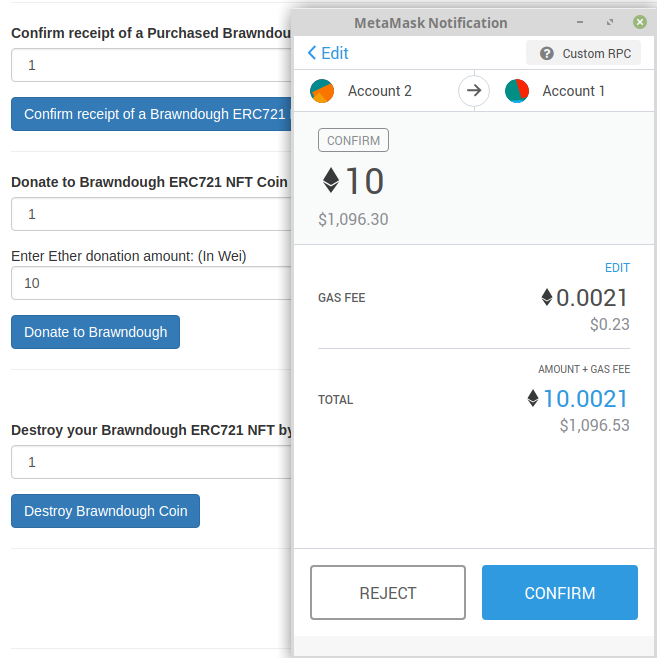
Task: Click the Account 2 avatar icon
Action: tap(322, 91)
